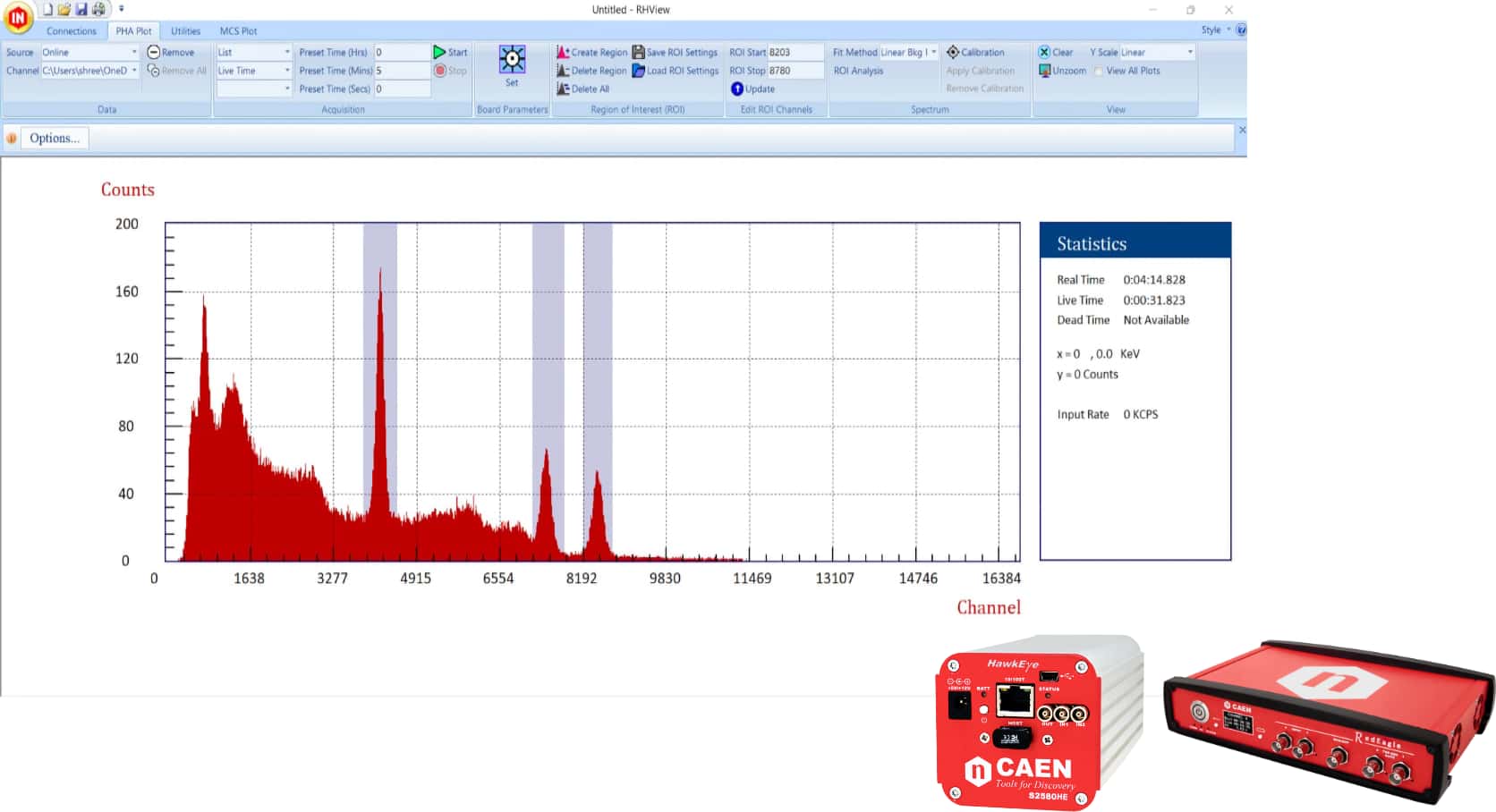Viewport: 1496px width, 812px height.
Task: Open the List acquisition mode dropdown
Action: click(x=254, y=52)
